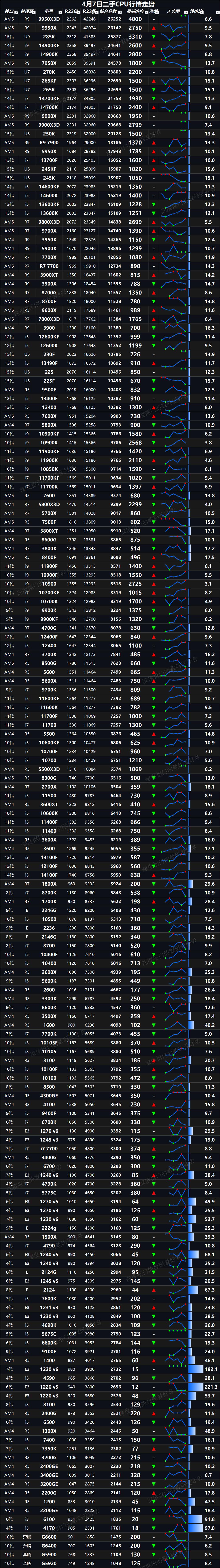220x1568 pixels.
Task: Select the red up arrow in 14700K row
Action: pos(154,107)
